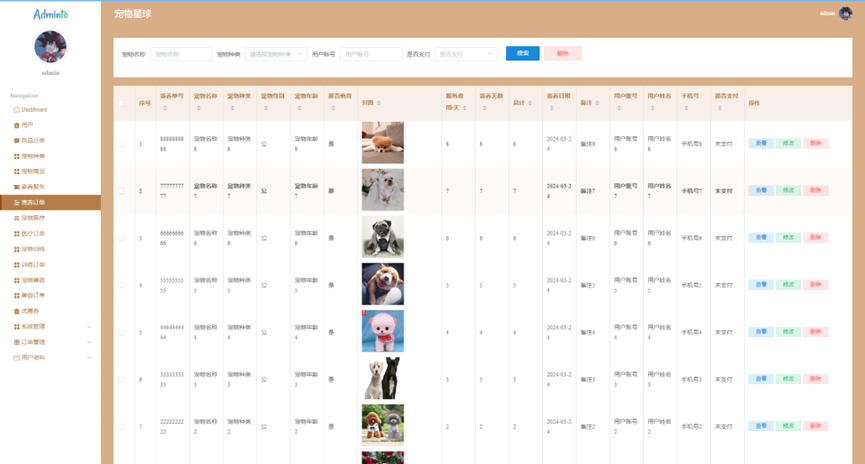865x464 pixels.
Task: Sort table by 宠物种类 column arrow
Action: click(232, 108)
